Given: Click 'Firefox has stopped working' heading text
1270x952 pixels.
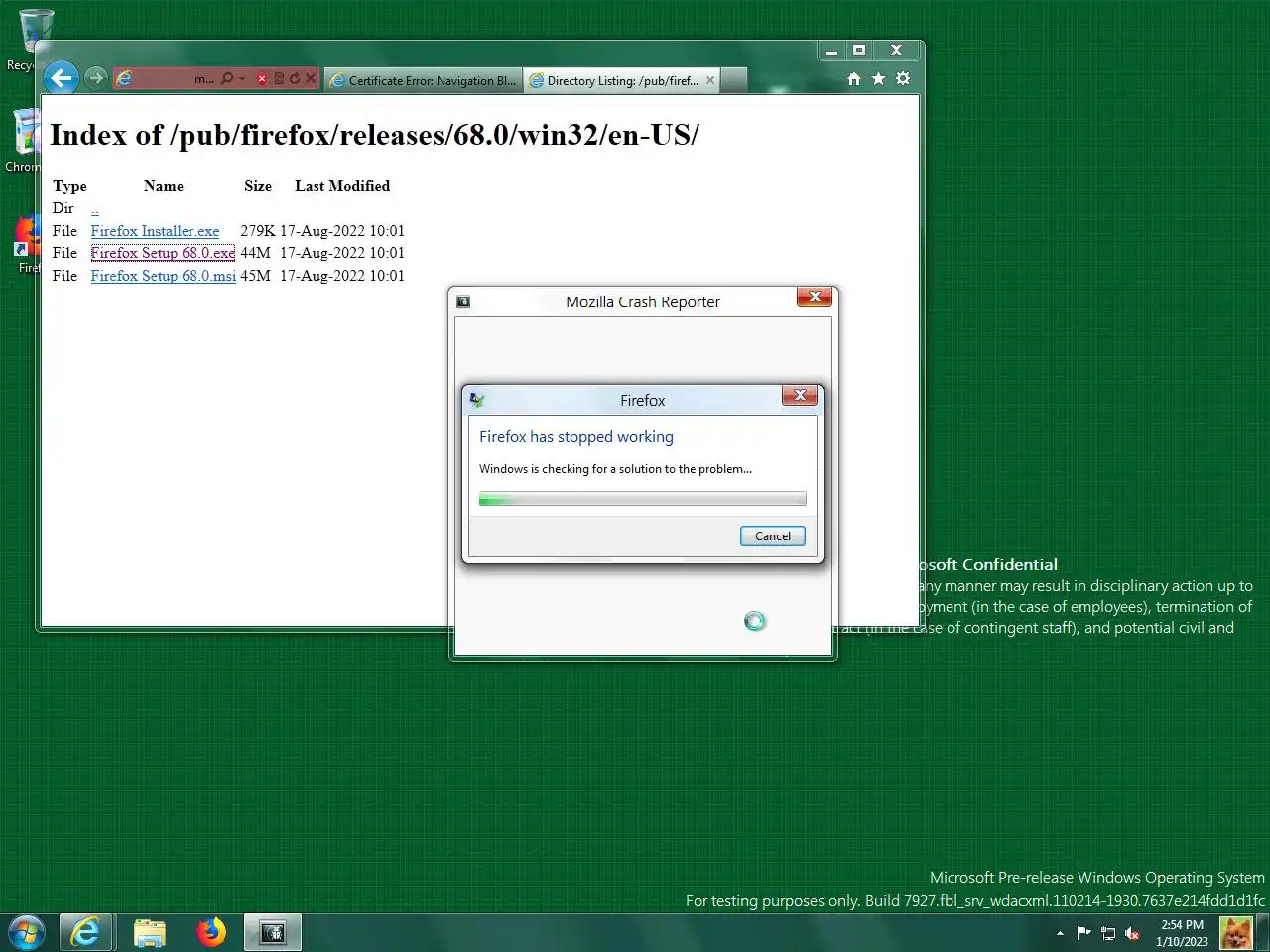Looking at the screenshot, I should click(576, 437).
